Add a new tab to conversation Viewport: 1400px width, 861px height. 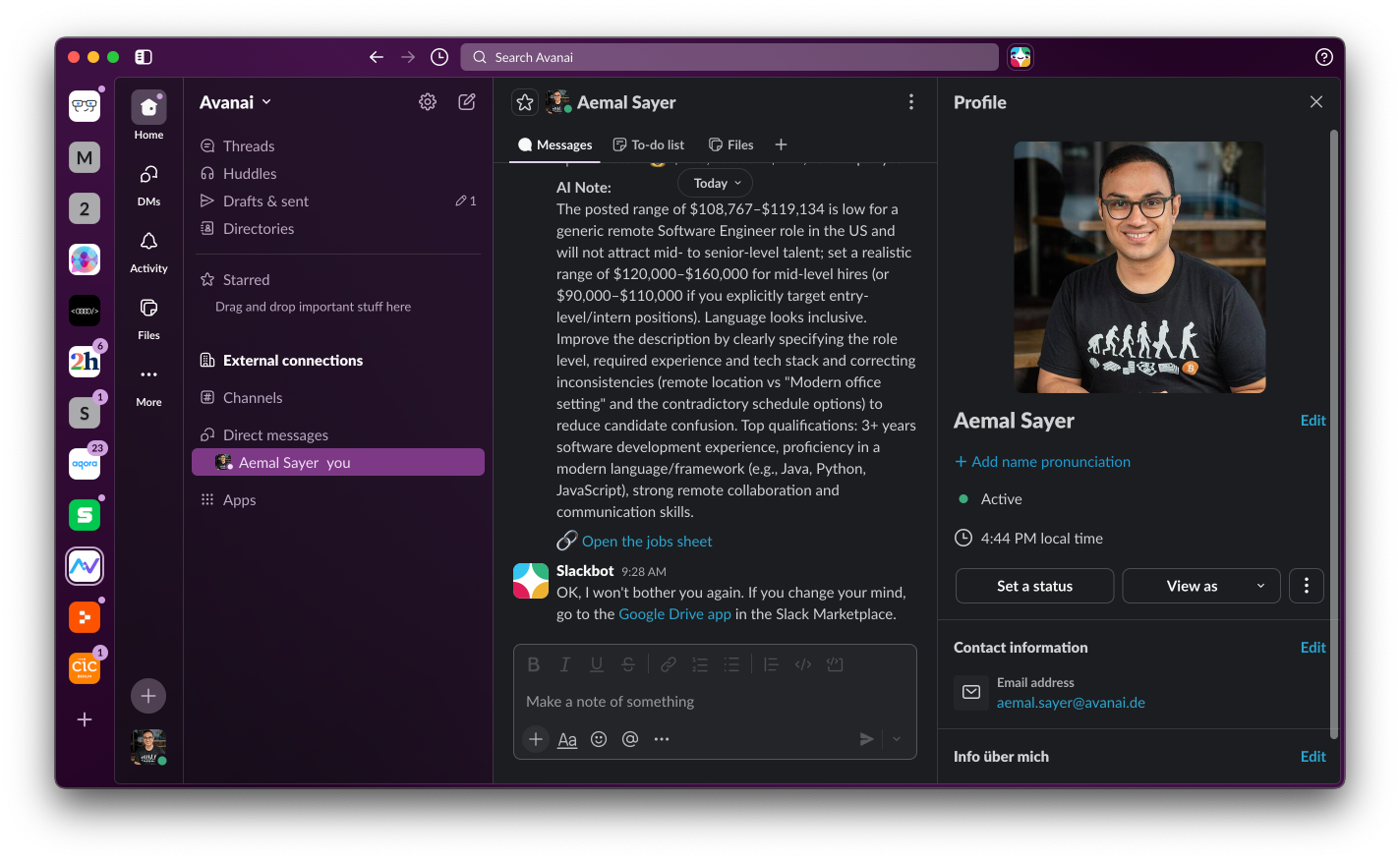tap(781, 144)
